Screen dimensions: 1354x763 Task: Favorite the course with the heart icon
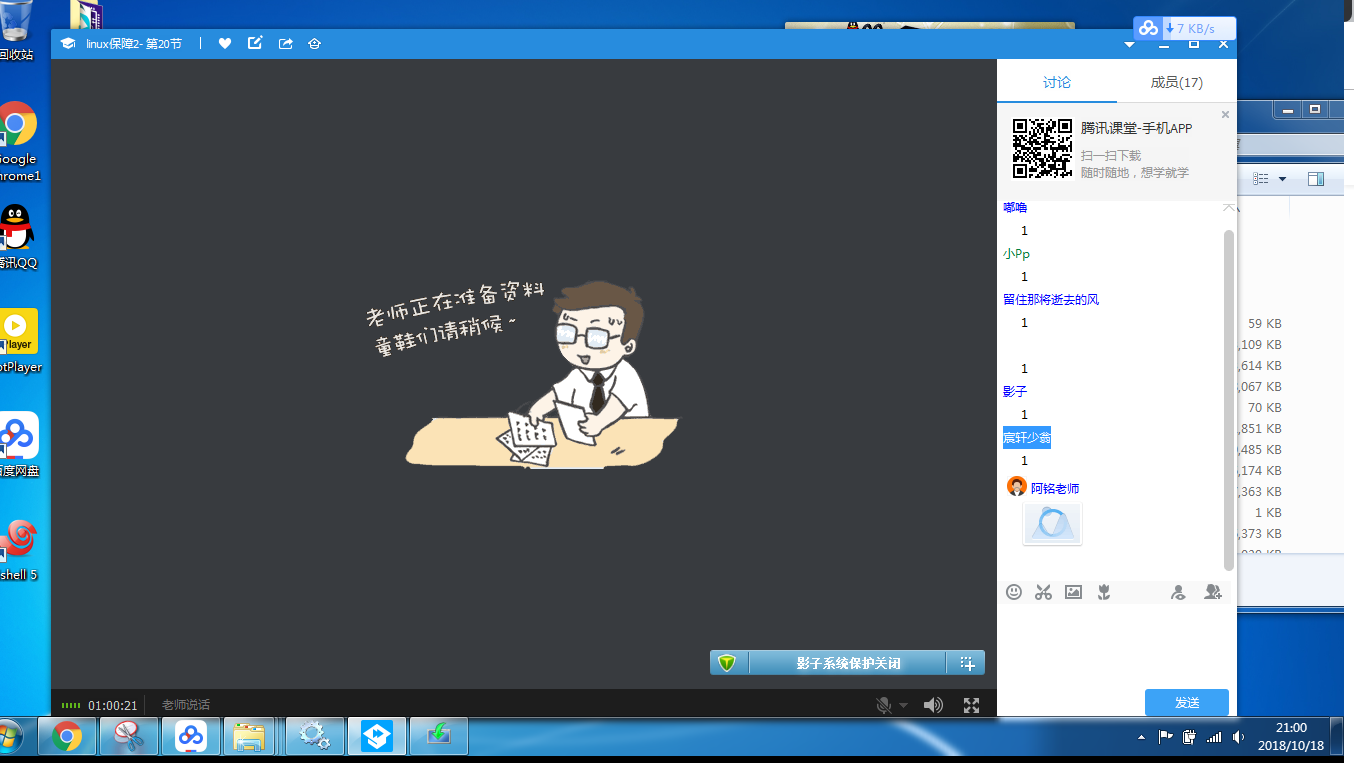[x=225, y=43]
